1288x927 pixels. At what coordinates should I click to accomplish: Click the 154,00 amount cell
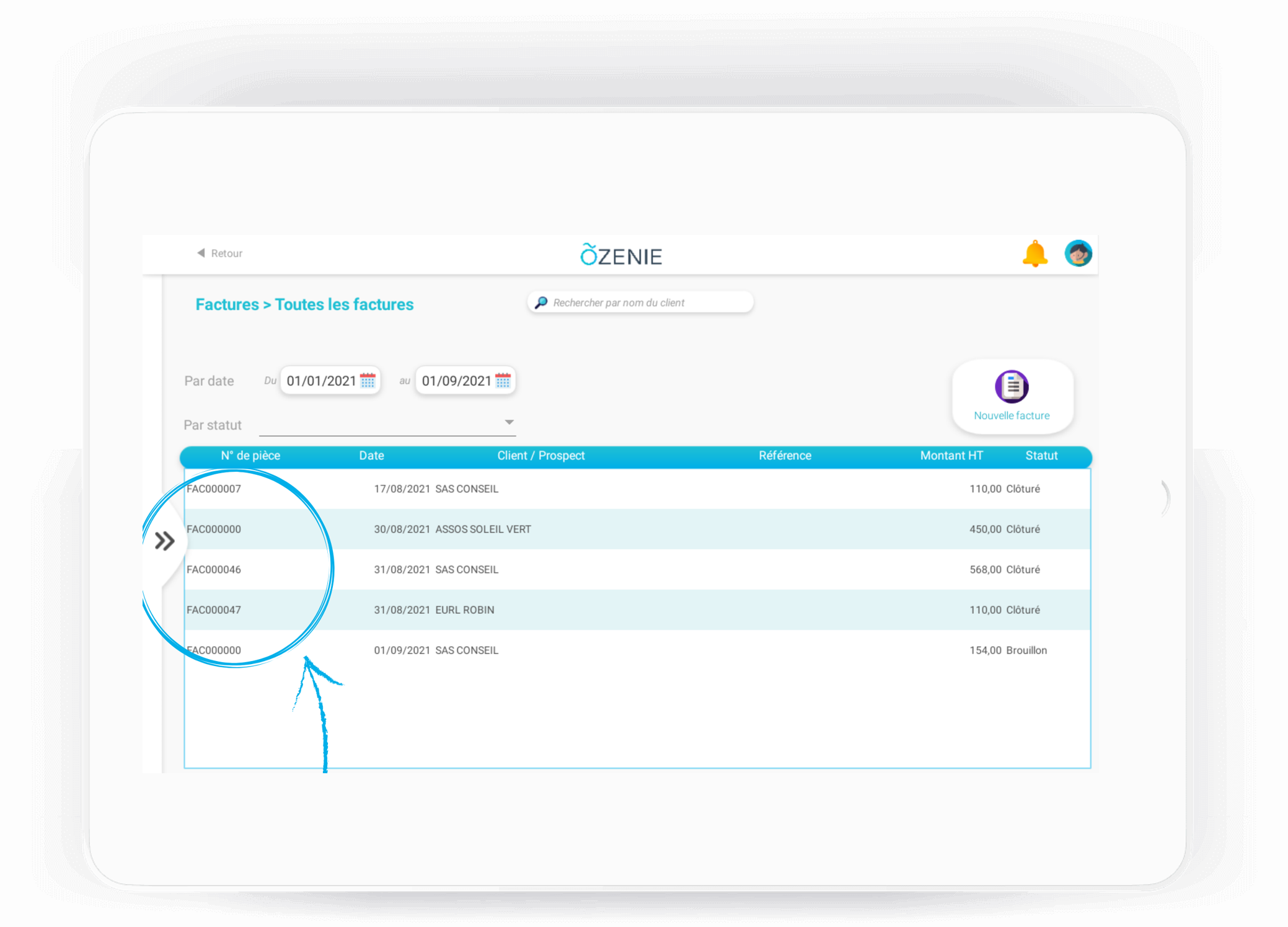pos(985,650)
